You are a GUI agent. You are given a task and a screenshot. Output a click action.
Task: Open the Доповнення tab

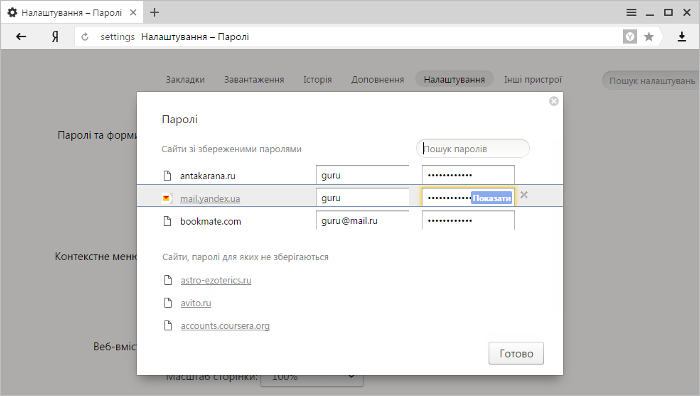coord(377,79)
